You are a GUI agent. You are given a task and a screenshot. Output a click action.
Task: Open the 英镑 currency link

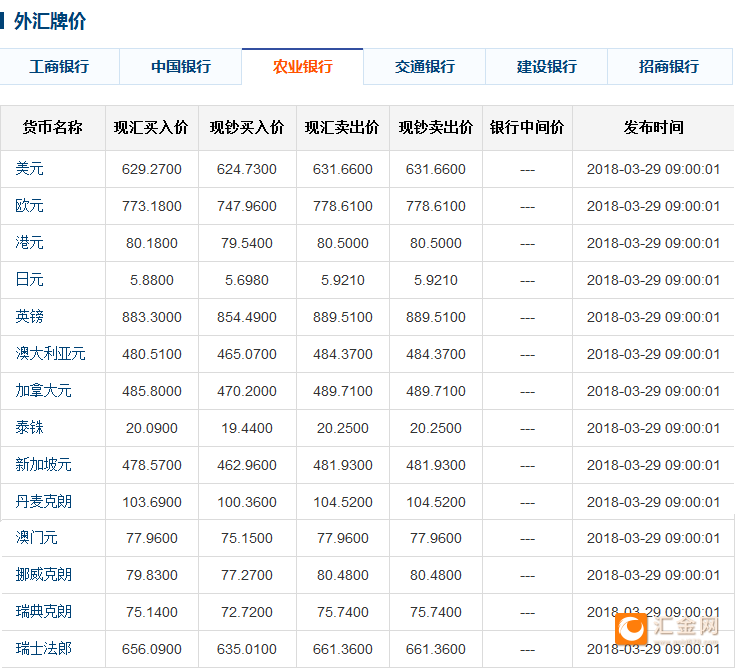coord(30,317)
